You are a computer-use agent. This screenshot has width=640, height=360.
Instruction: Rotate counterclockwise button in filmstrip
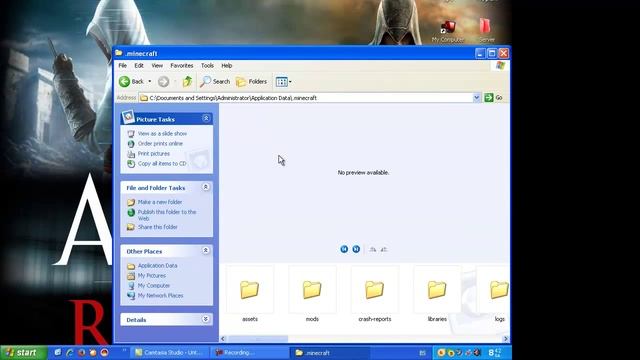click(x=384, y=249)
